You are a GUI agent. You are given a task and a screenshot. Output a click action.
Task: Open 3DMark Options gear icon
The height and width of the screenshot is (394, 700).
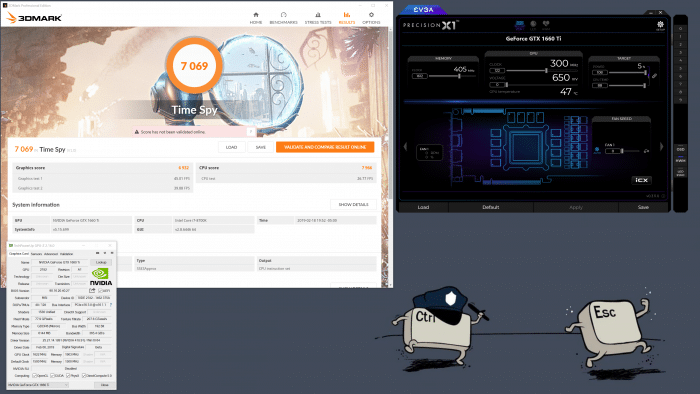coord(371,15)
